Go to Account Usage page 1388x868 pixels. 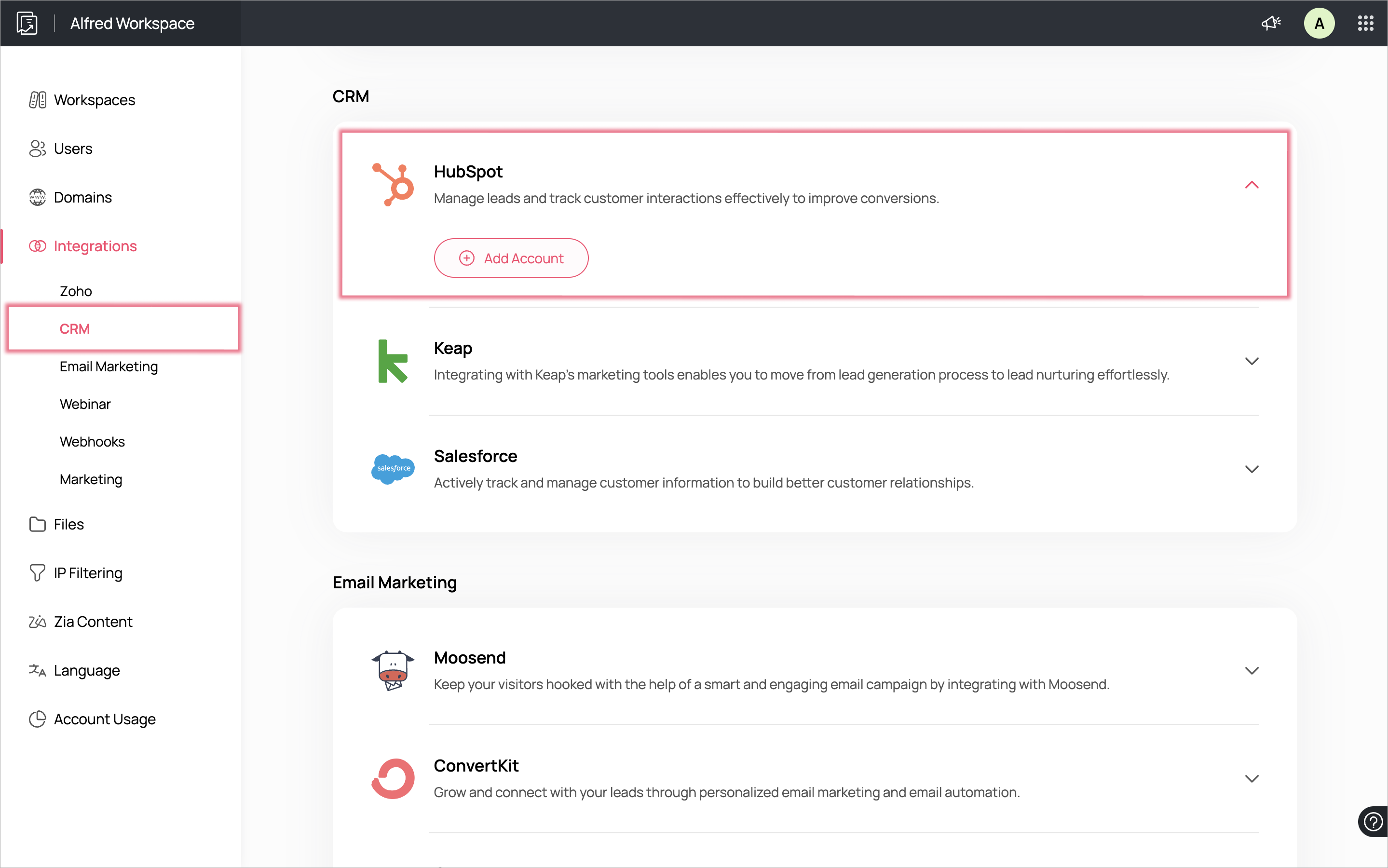click(105, 719)
